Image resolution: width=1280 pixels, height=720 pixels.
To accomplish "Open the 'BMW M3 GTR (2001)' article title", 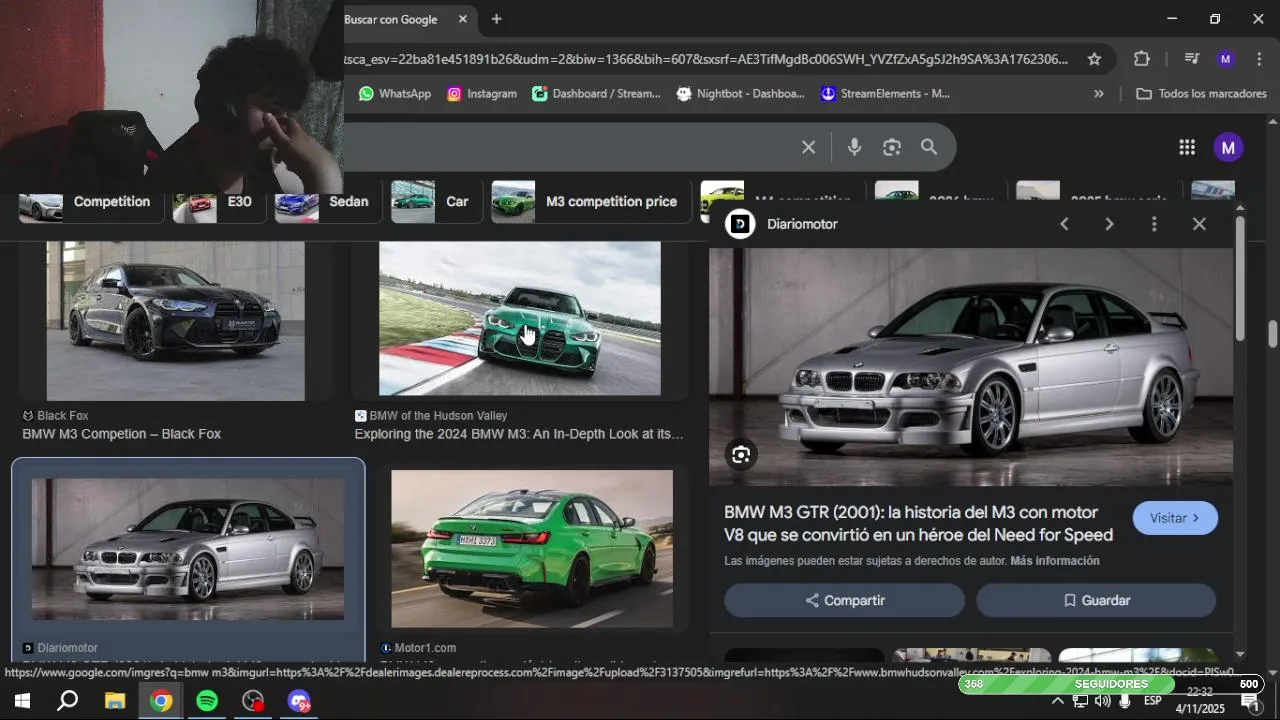I will click(x=918, y=523).
